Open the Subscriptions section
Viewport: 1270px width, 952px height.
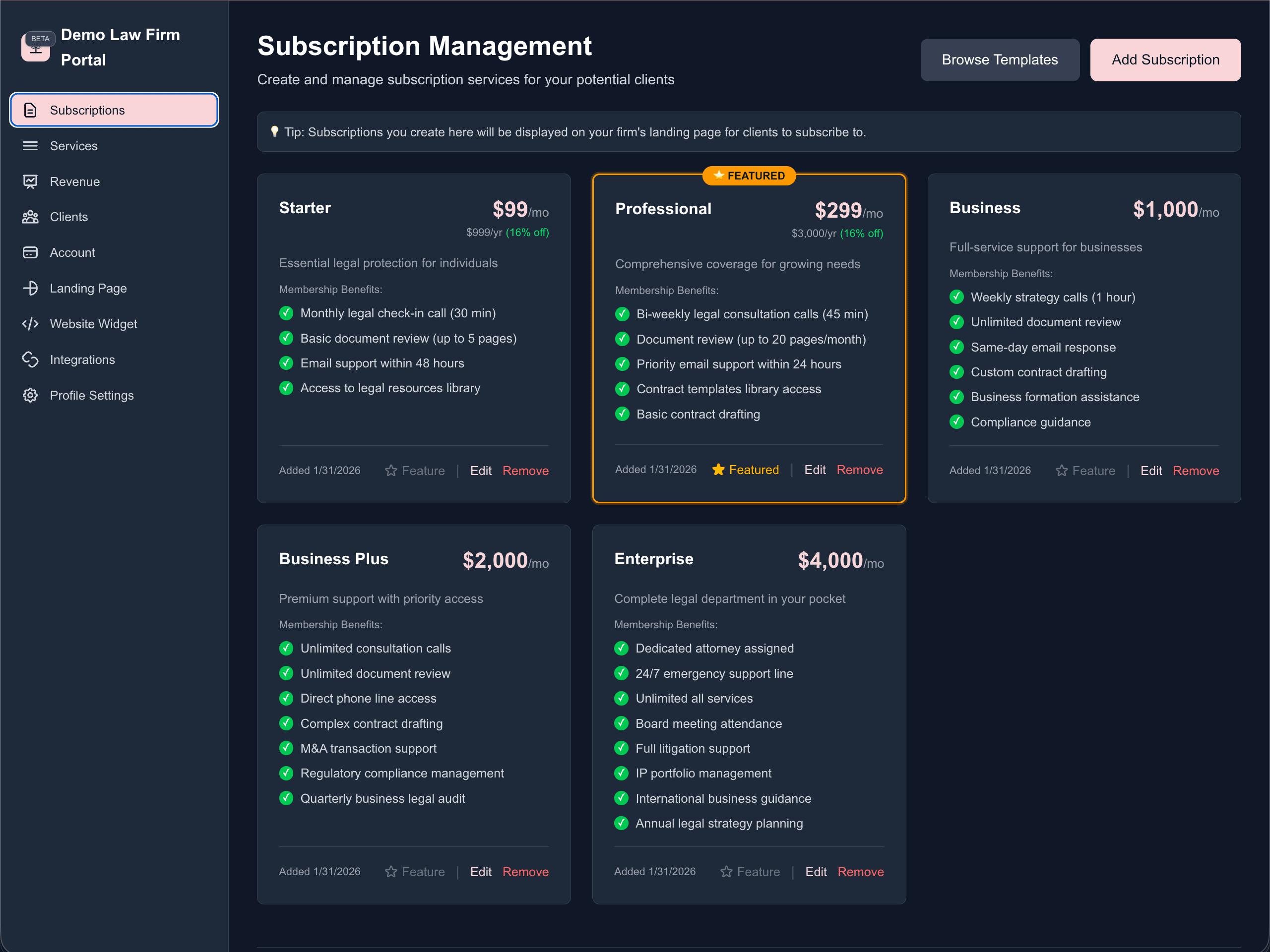point(114,110)
